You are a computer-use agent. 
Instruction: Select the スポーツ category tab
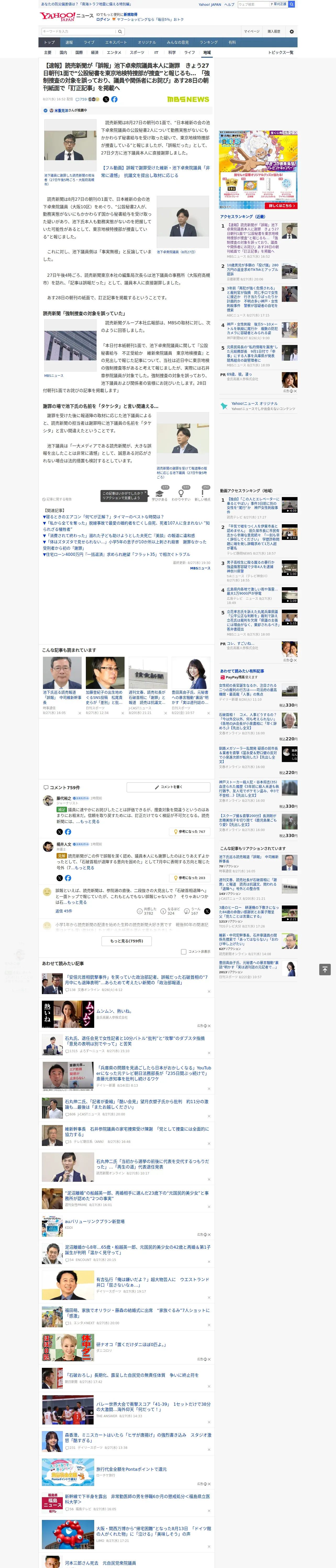137,52
